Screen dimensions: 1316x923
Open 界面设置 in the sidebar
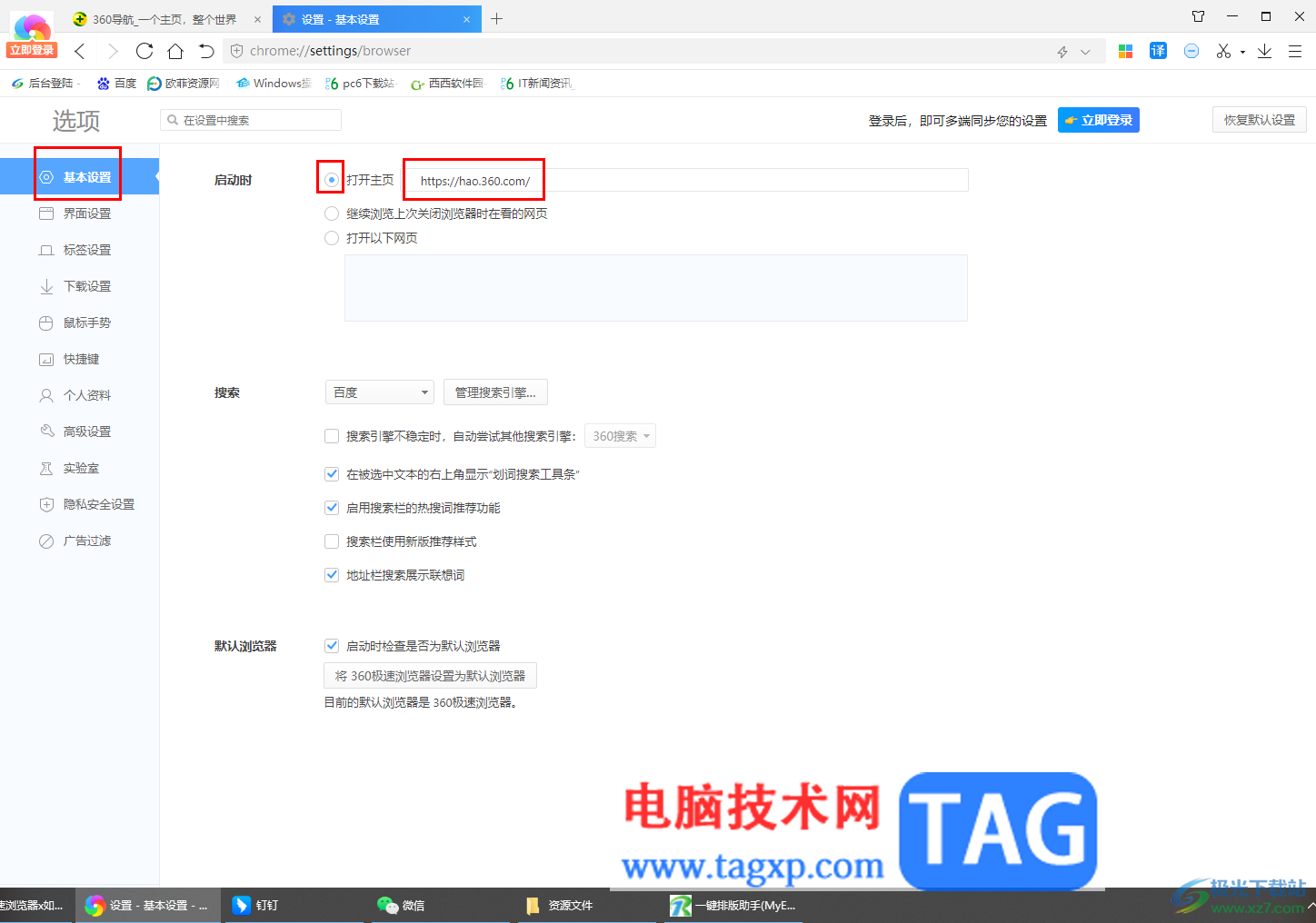pos(79,213)
